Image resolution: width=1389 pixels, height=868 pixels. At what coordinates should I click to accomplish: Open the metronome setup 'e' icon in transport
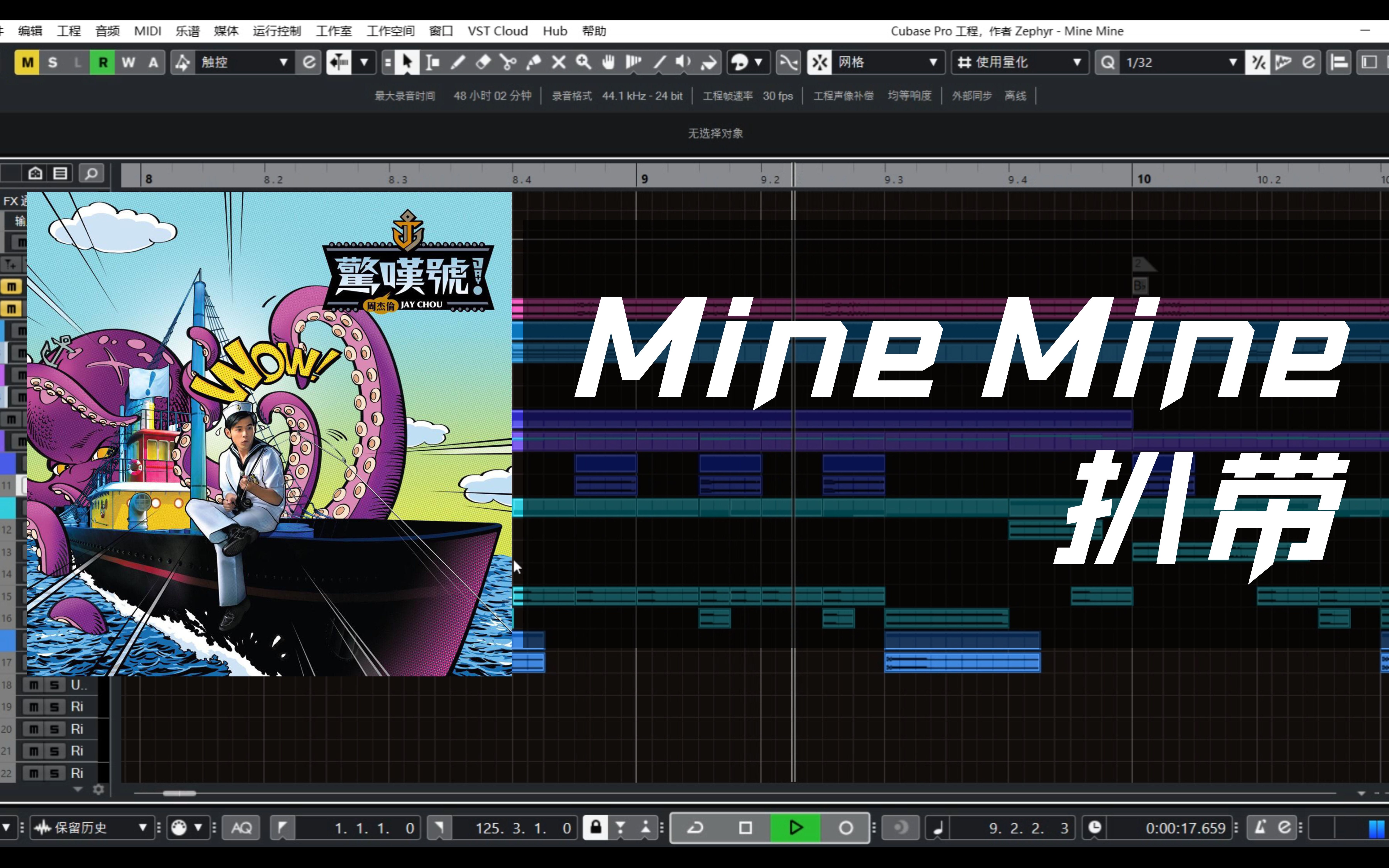click(x=1285, y=827)
